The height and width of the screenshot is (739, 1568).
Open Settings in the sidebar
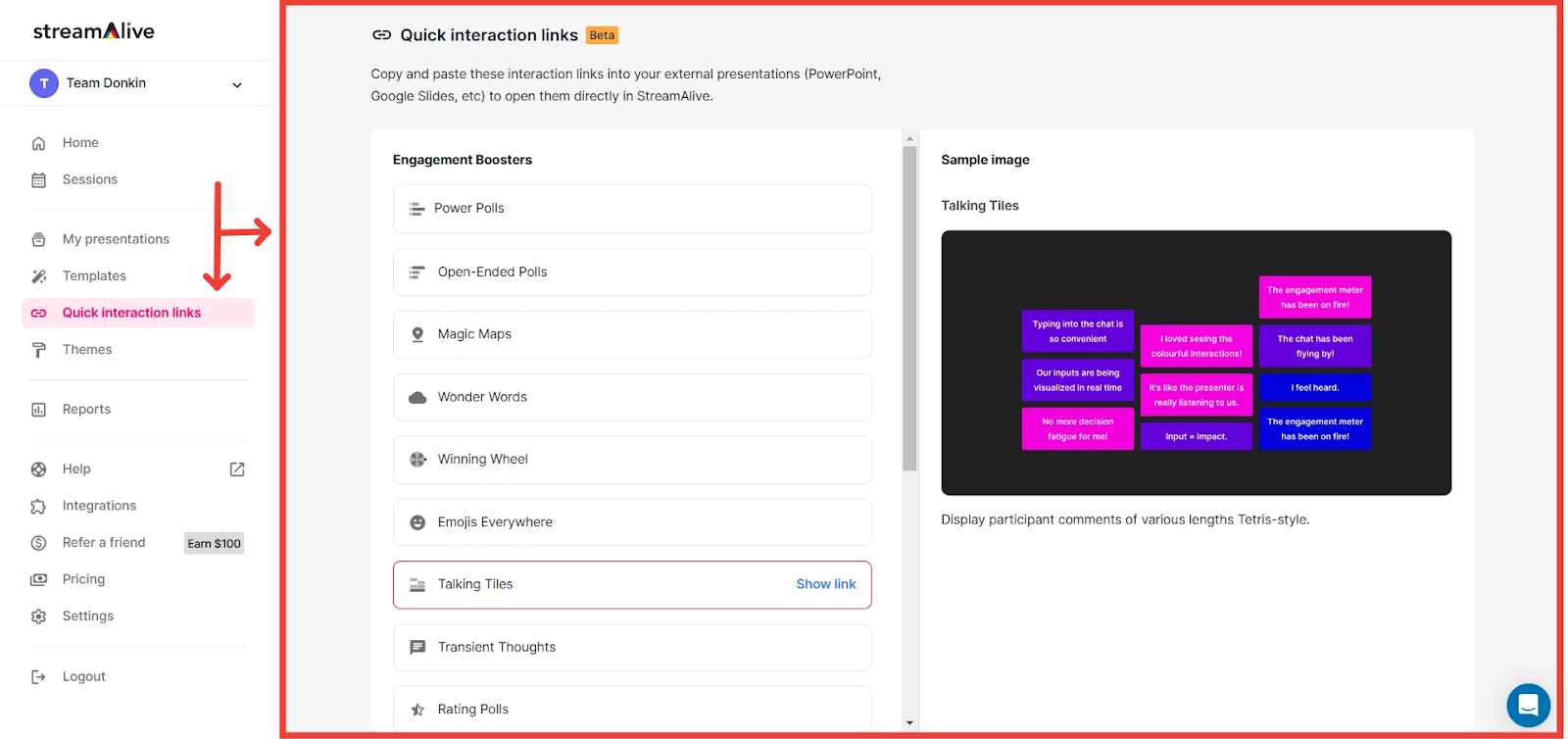[88, 616]
